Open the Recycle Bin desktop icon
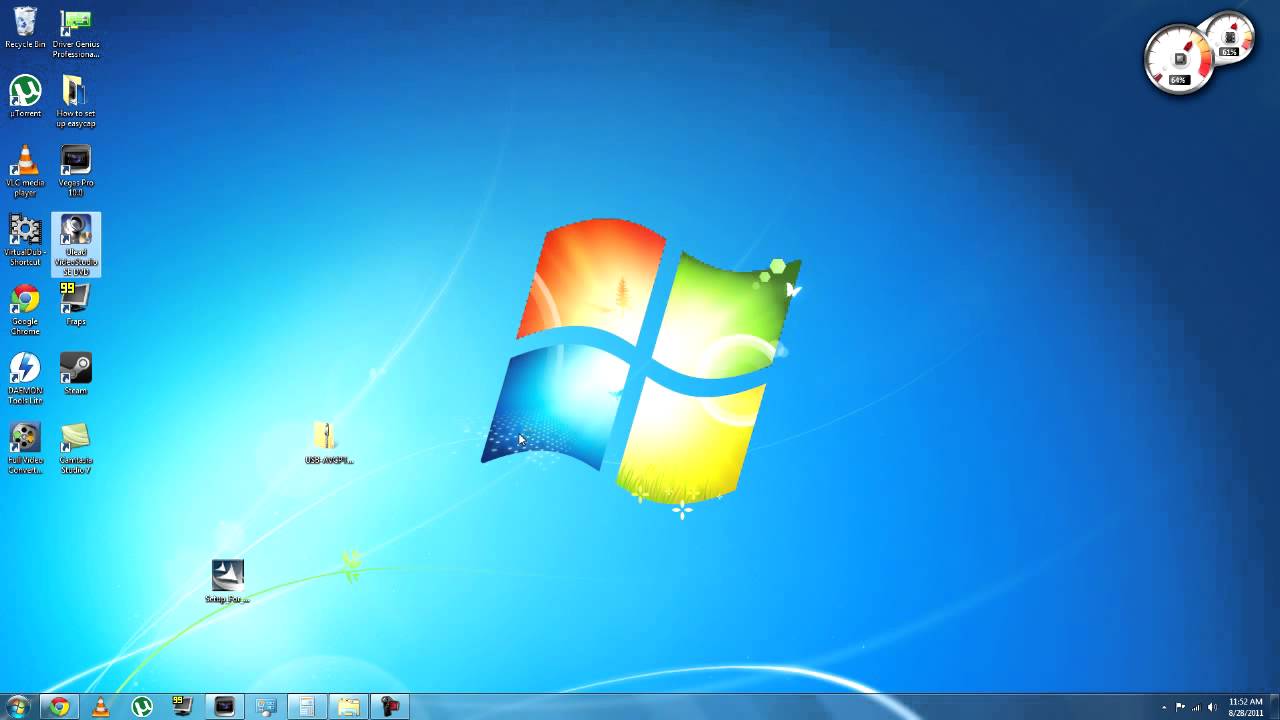This screenshot has width=1280, height=720. pyautogui.click(x=25, y=27)
